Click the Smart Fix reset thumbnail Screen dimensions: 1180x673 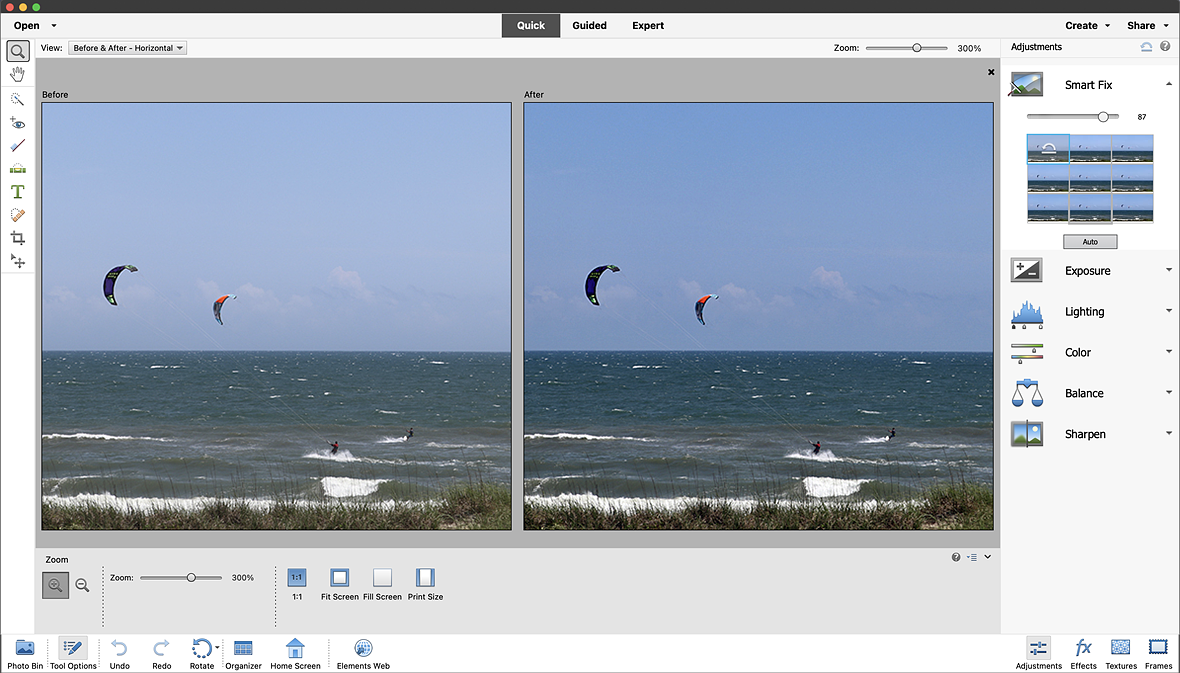[1048, 149]
